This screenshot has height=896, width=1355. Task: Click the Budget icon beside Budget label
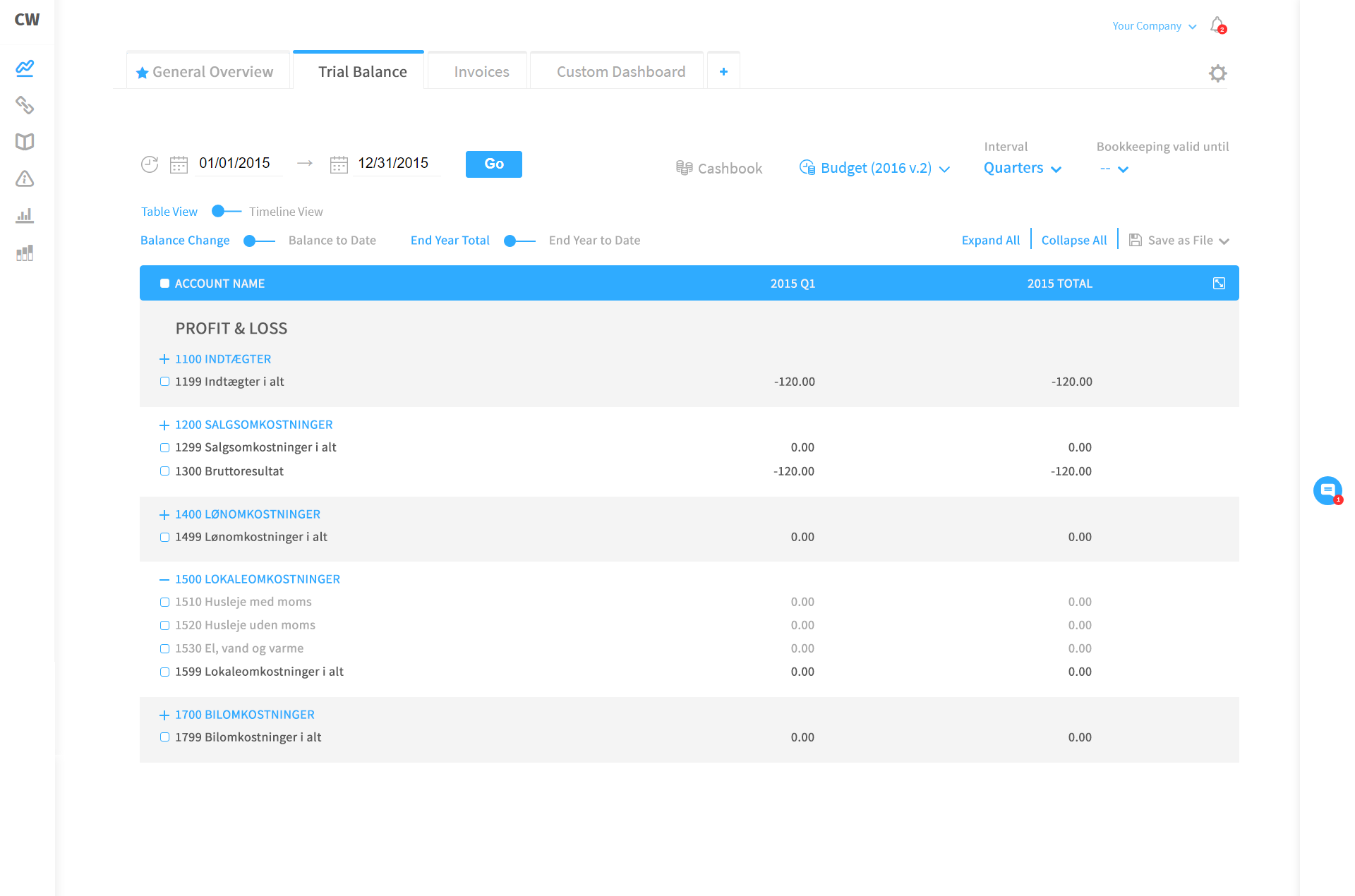click(x=807, y=167)
